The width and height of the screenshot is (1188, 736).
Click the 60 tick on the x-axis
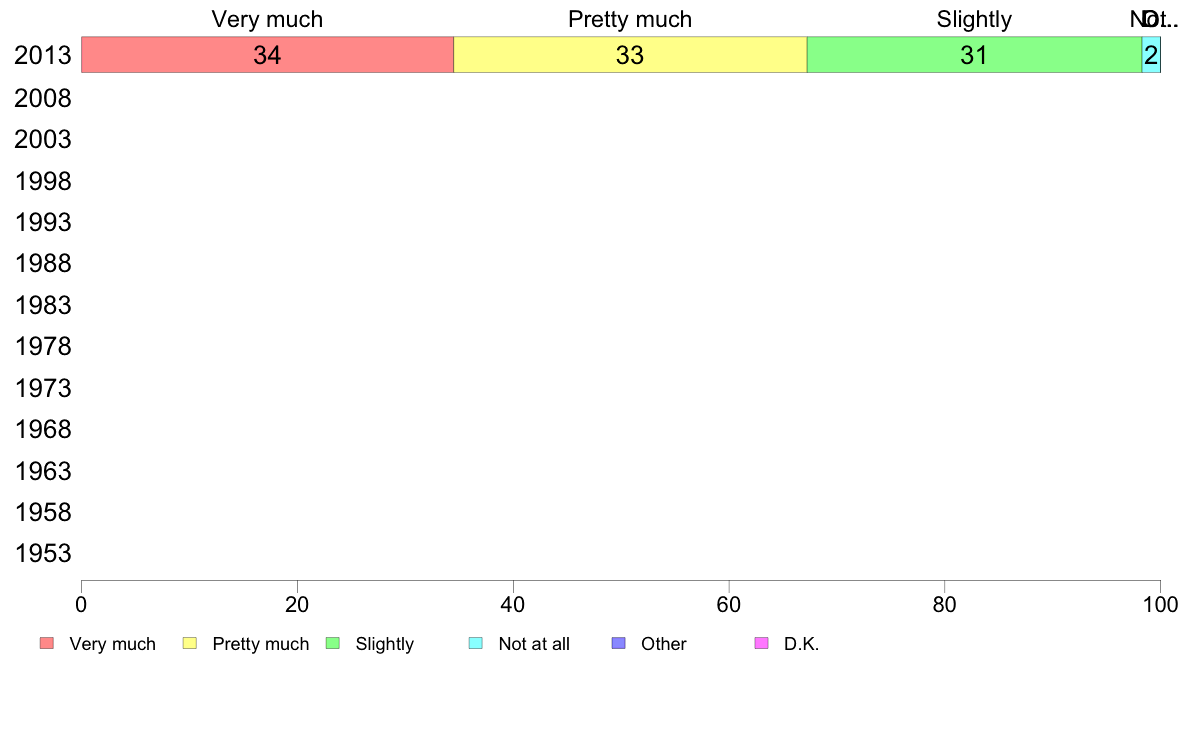[x=729, y=604]
